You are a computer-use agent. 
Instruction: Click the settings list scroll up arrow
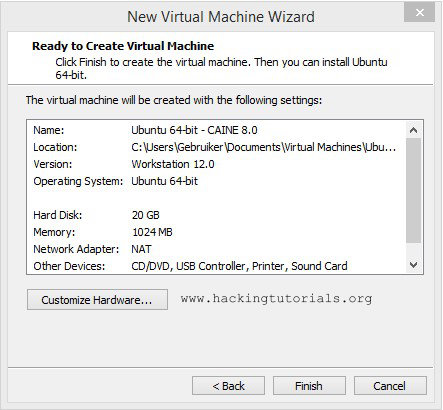414,130
